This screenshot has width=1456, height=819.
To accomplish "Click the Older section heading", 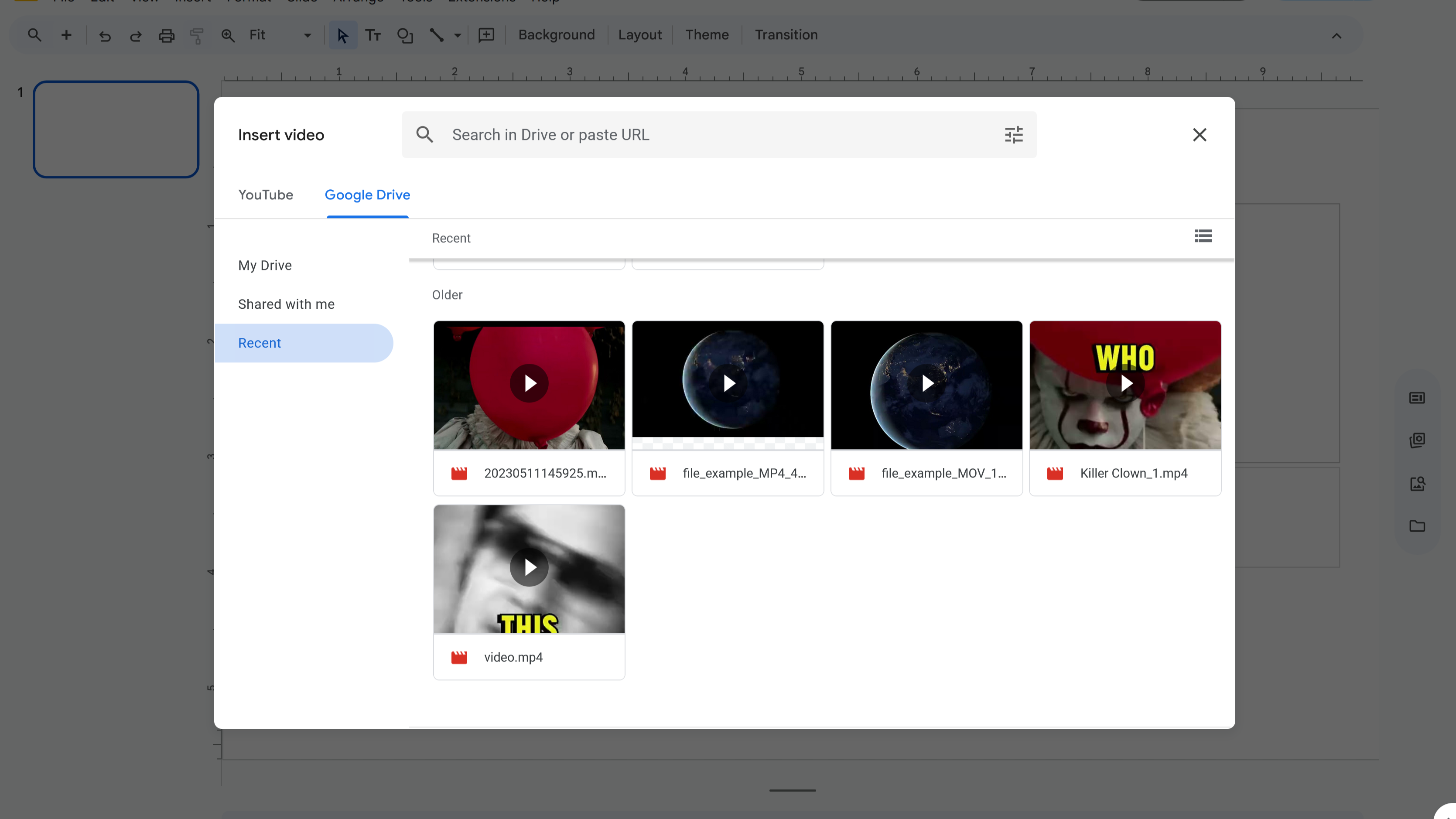I will click(447, 294).
